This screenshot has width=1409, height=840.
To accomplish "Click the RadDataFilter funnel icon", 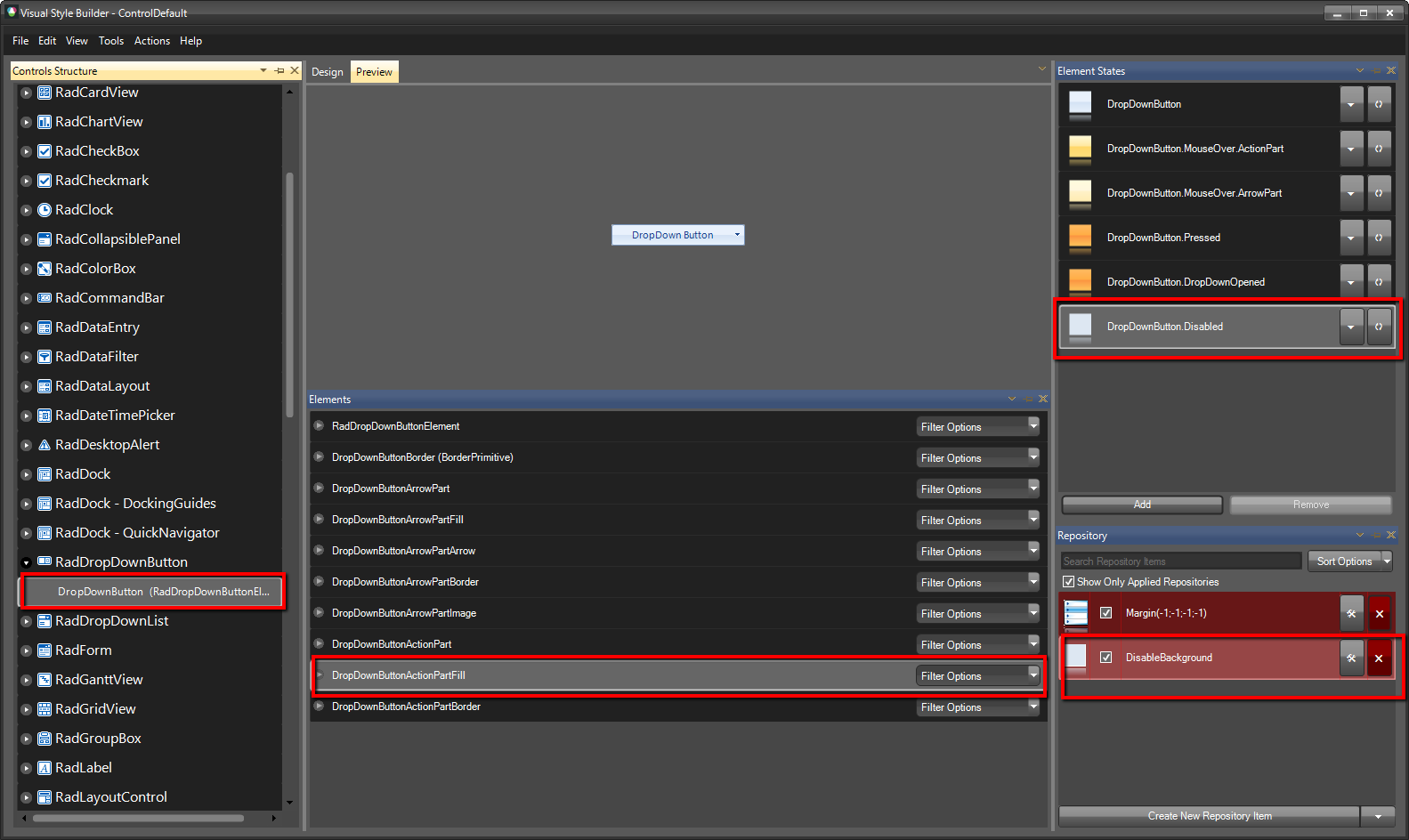I will [x=45, y=357].
